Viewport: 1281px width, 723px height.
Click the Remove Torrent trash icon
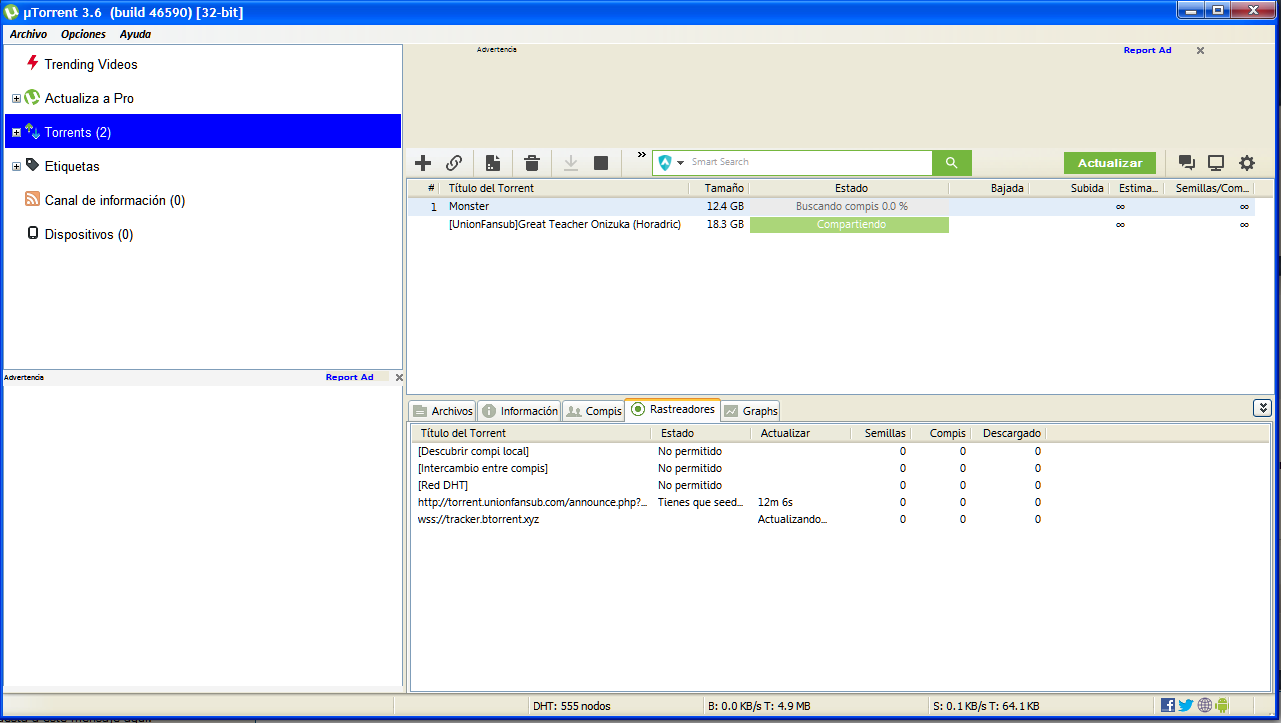(x=532, y=163)
